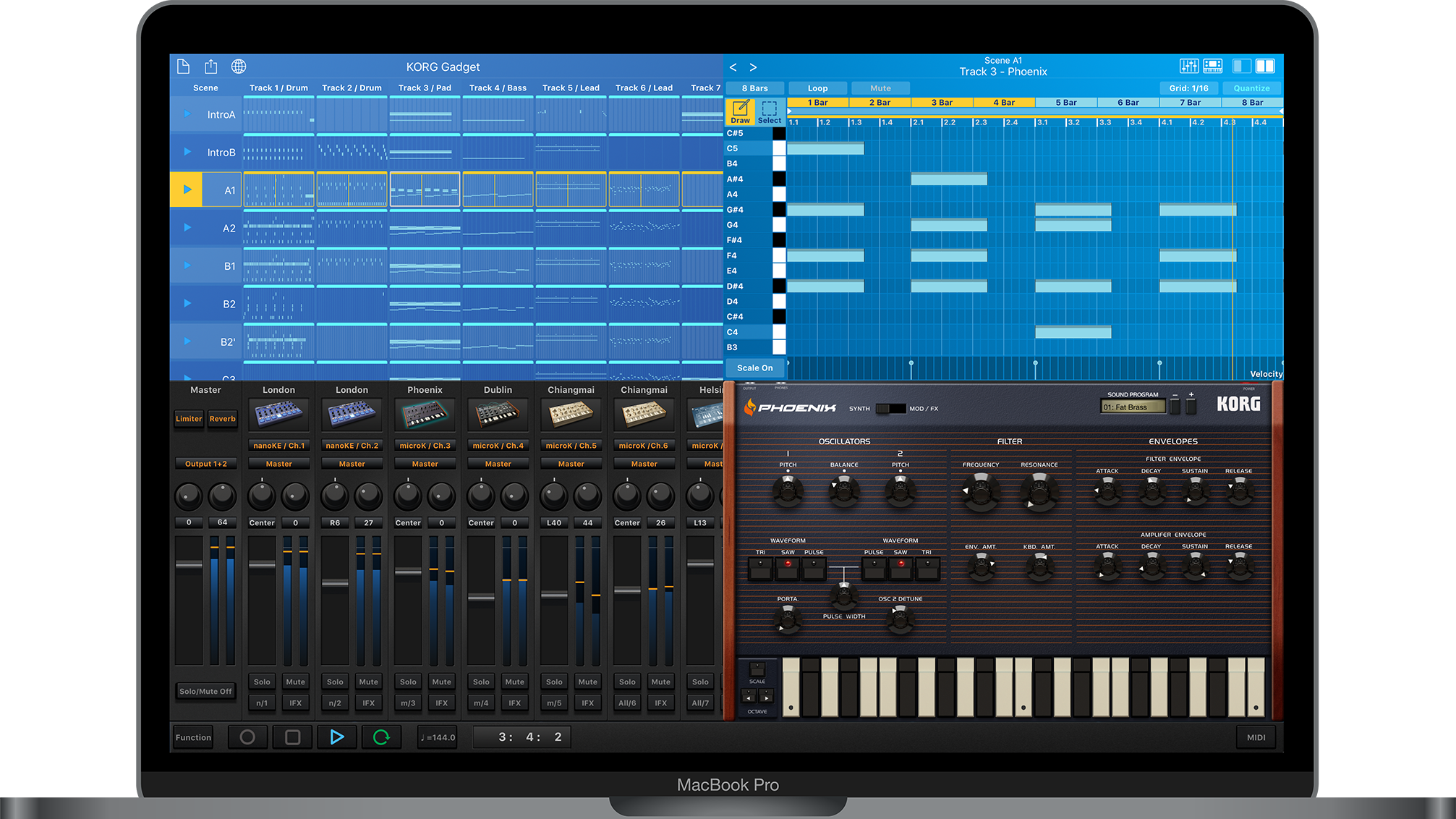Mute the n/1 London track
The image size is (1456, 819).
coord(295,682)
